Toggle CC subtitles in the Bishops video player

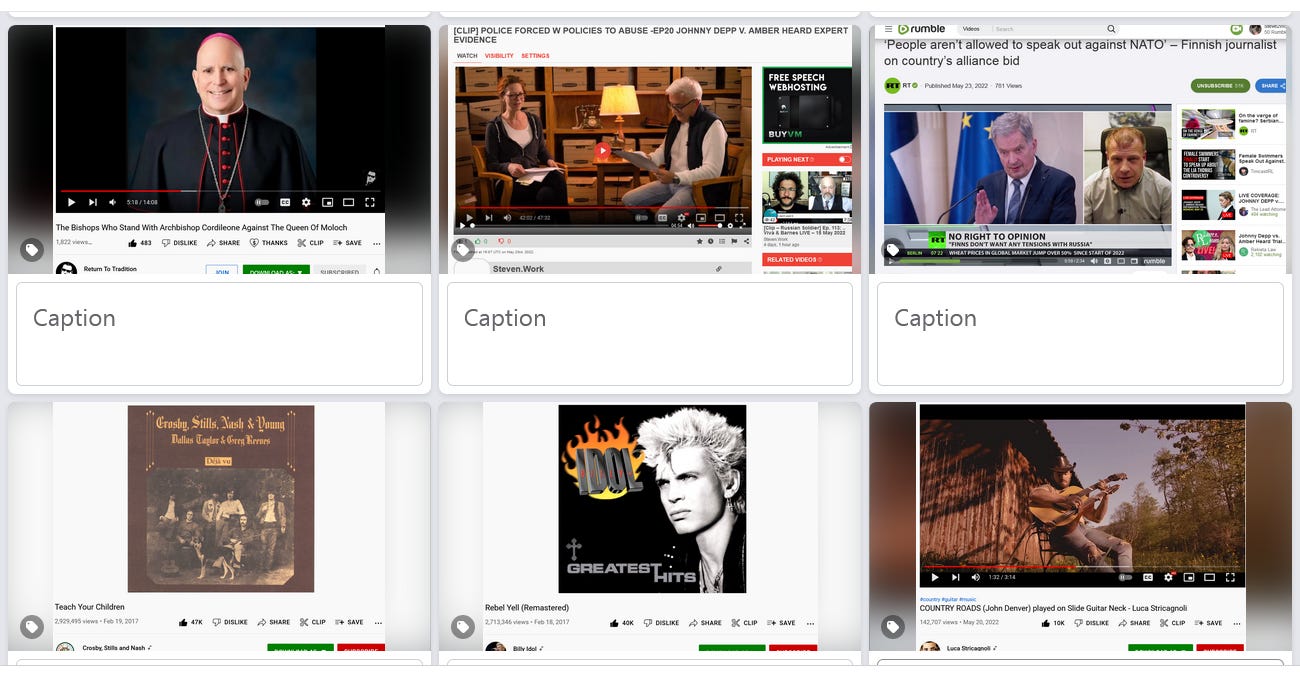pos(285,202)
